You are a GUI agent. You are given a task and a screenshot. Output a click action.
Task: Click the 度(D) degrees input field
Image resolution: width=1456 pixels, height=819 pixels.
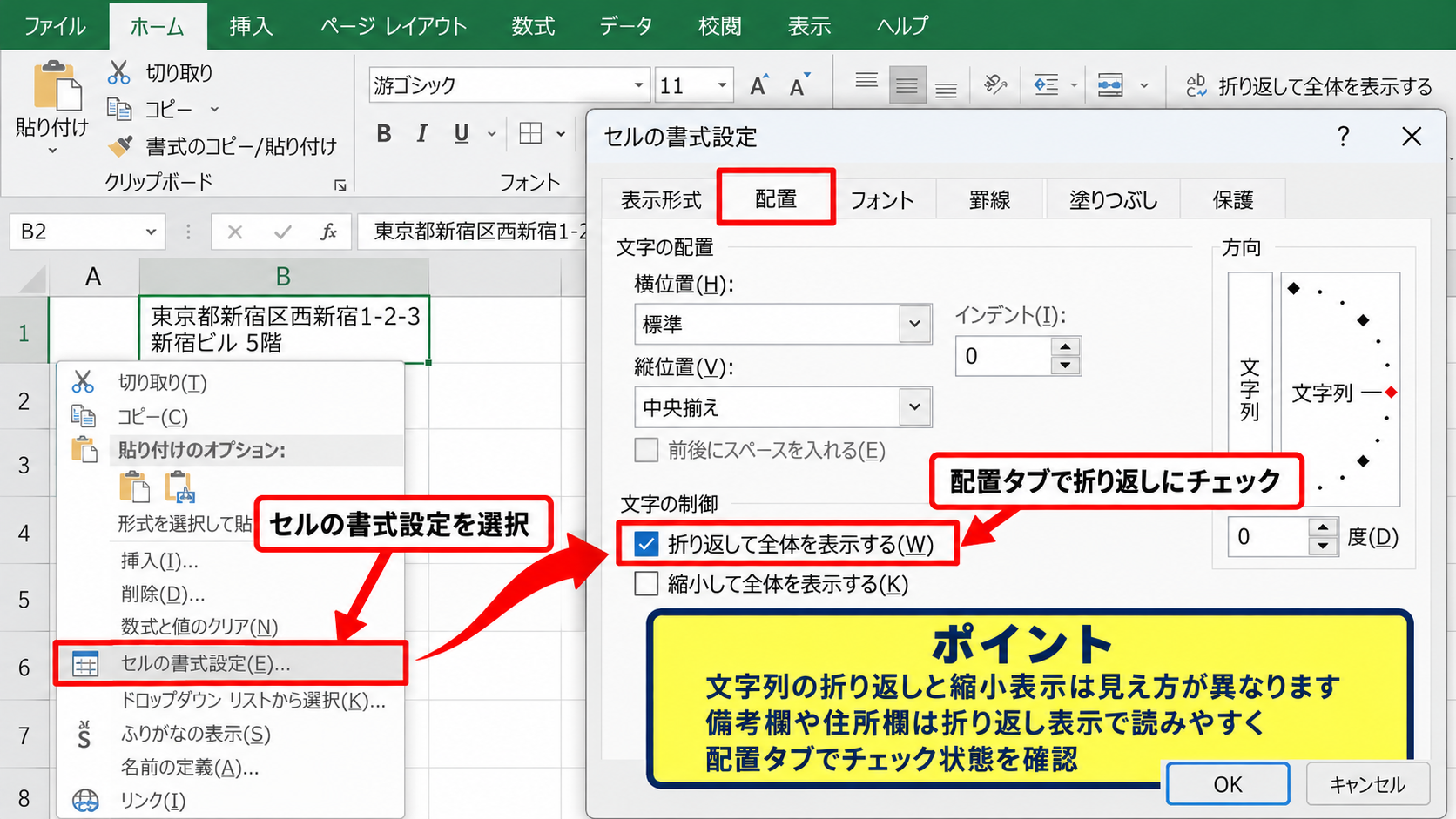[x=1268, y=536]
